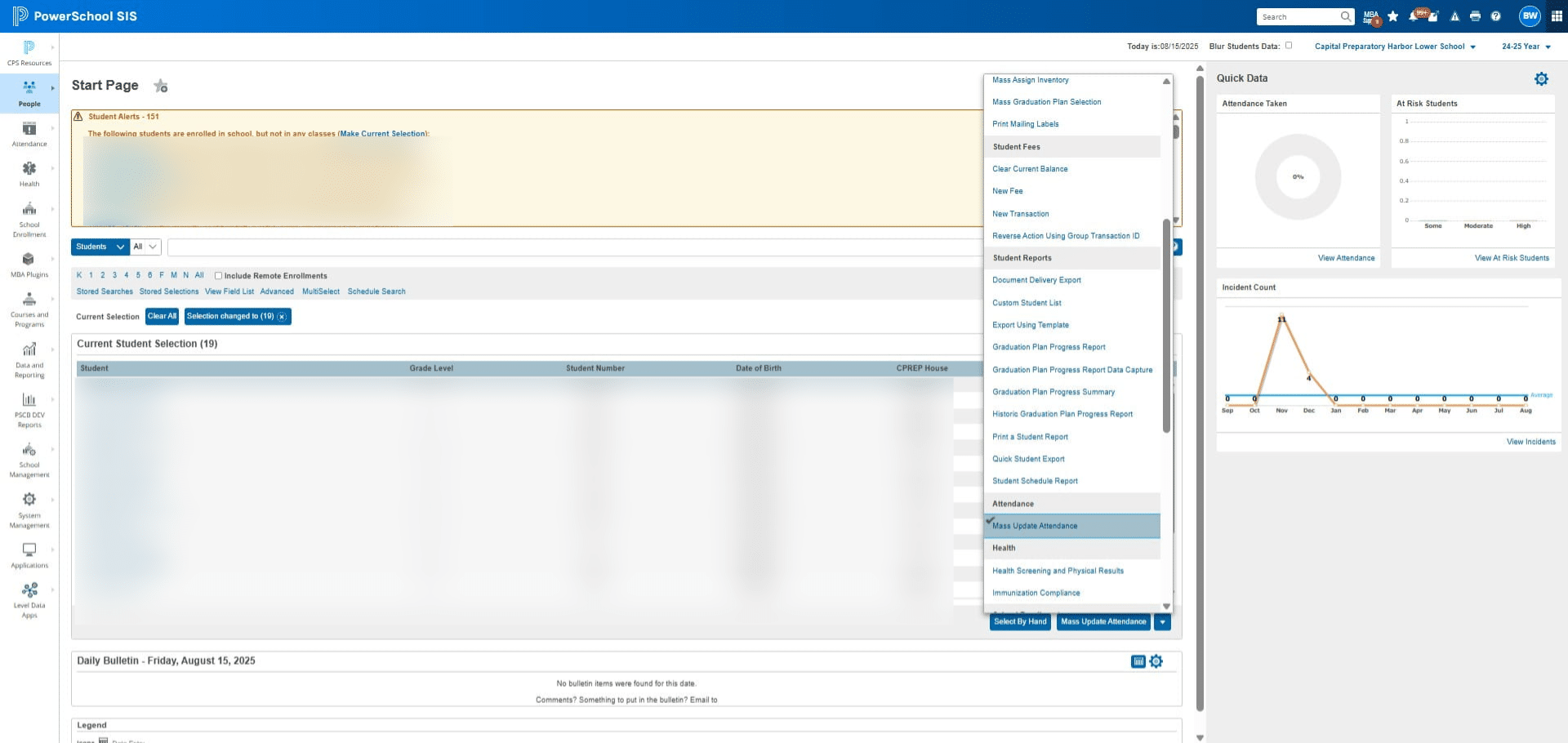Open Applications in sidebar
Viewport: 1568px width, 743px height.
[29, 556]
